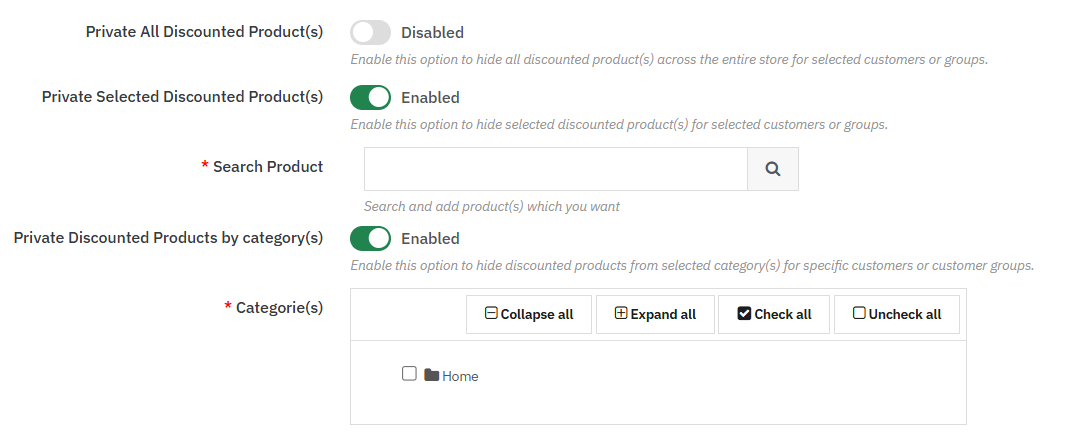Screen dimensions: 1080x444
Task: Click the folder icon beside Home
Action: coord(432,375)
